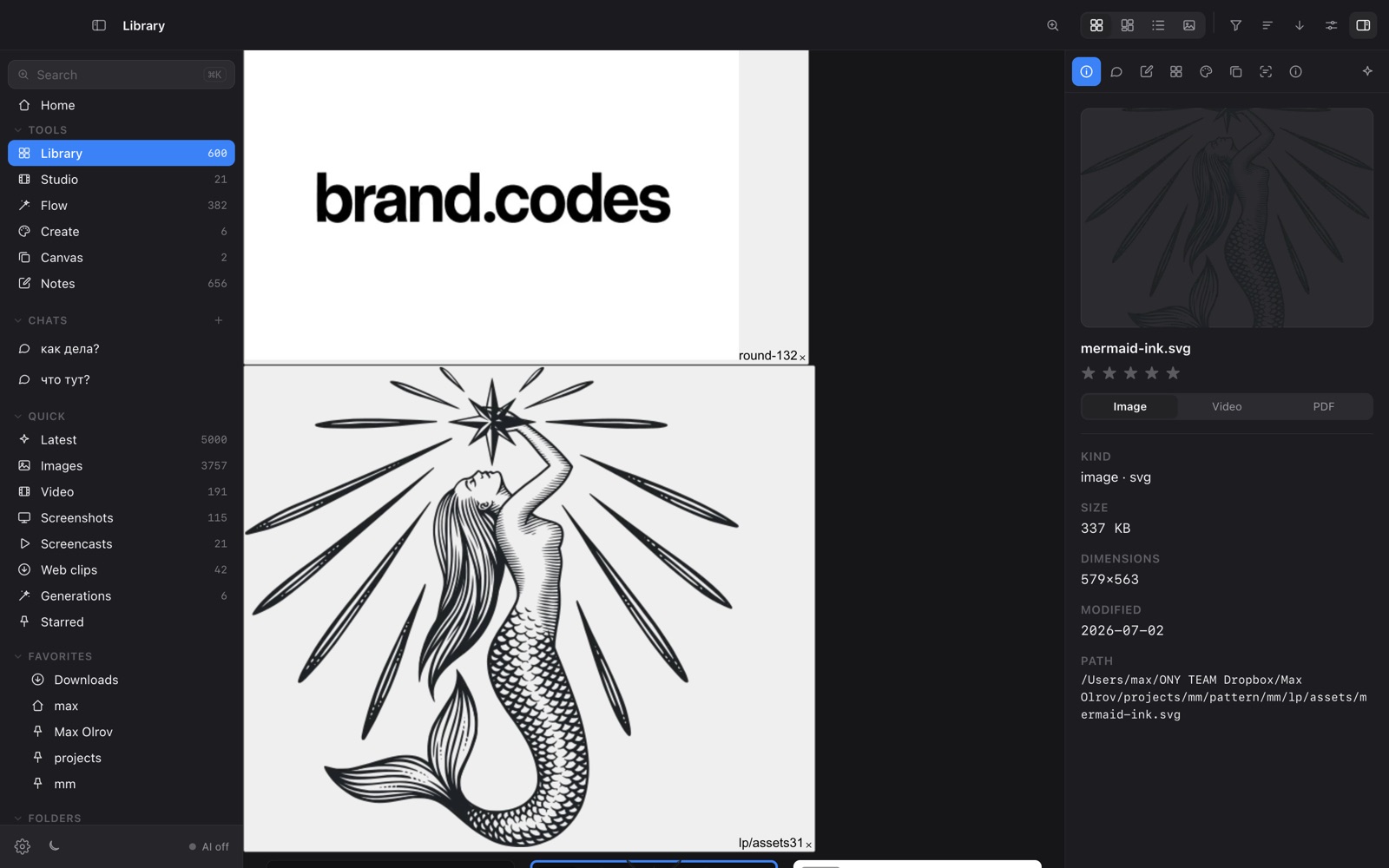Open the text scan inspector tab
Screen dimensions: 1389x868
click(1266, 72)
